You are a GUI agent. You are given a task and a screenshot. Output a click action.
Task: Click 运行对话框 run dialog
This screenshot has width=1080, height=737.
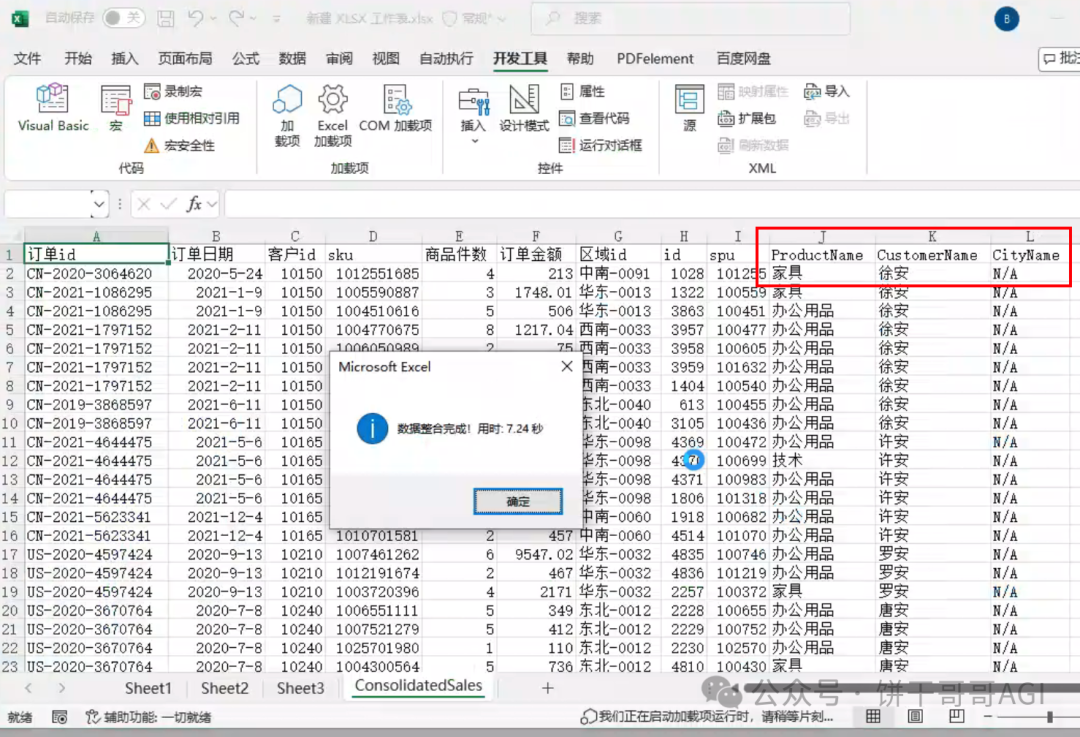coord(601,145)
